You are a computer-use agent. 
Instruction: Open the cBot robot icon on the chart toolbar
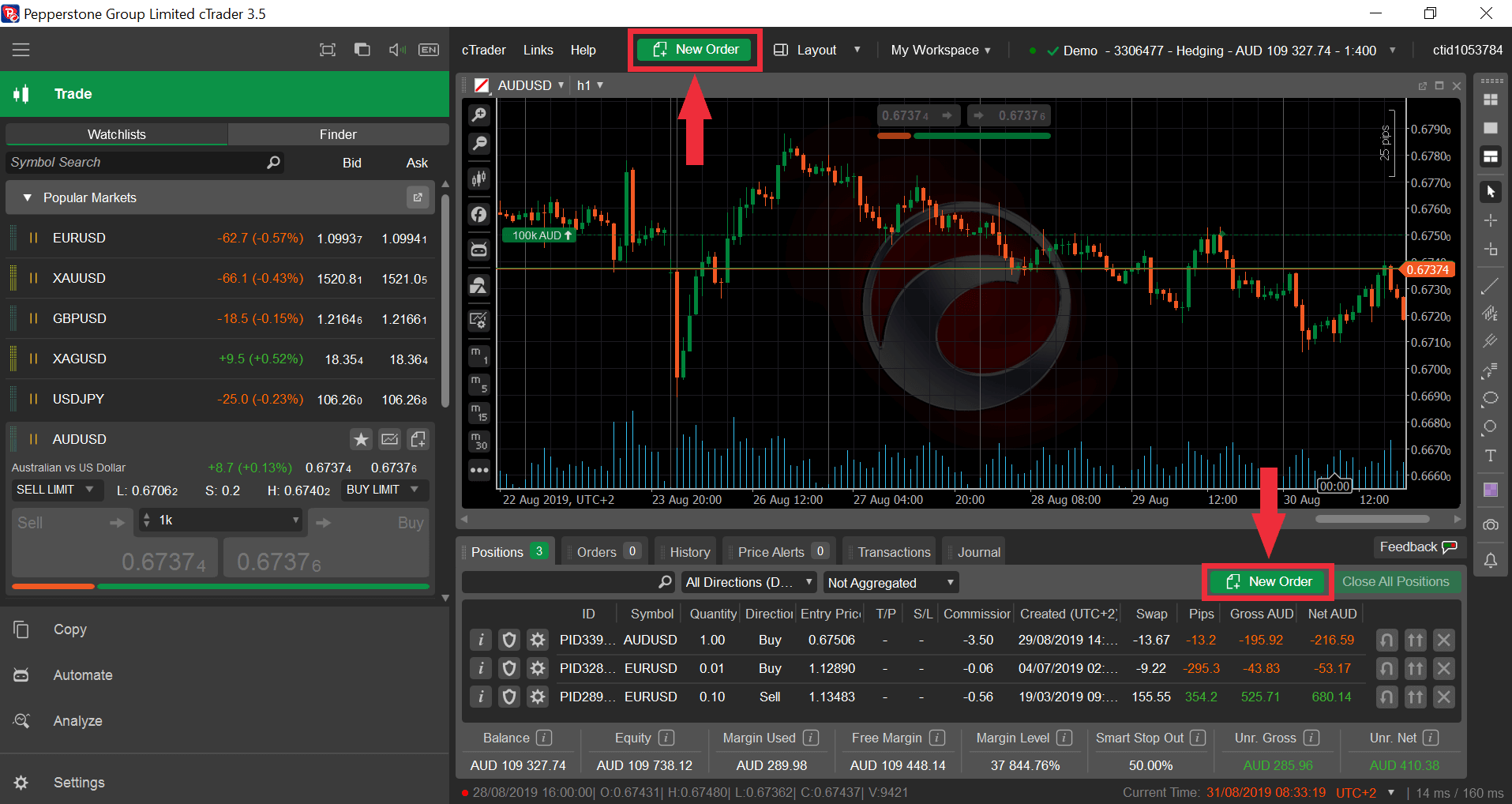pos(479,250)
